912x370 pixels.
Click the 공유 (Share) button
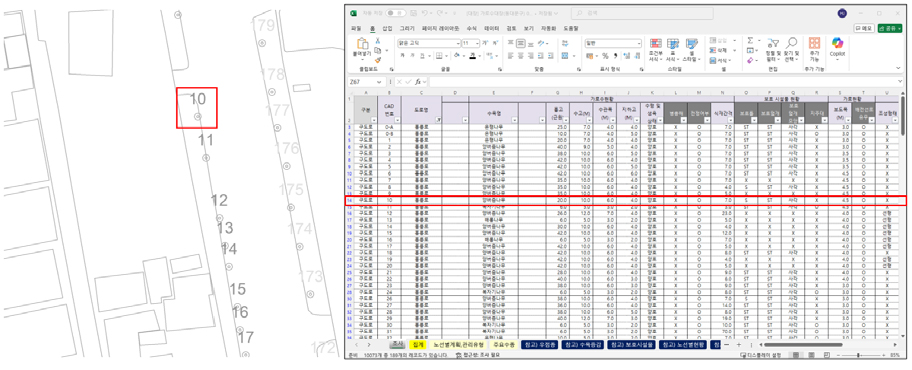[890, 29]
